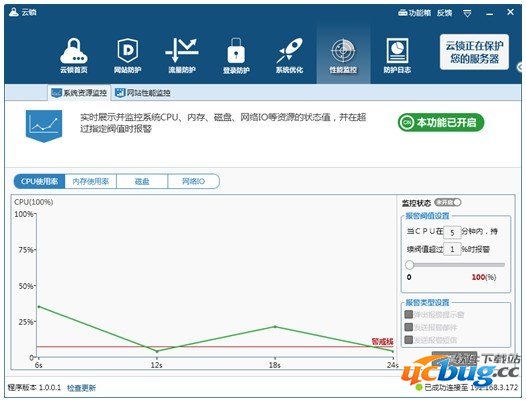Toggle the 监控状态 switch

coord(448,202)
